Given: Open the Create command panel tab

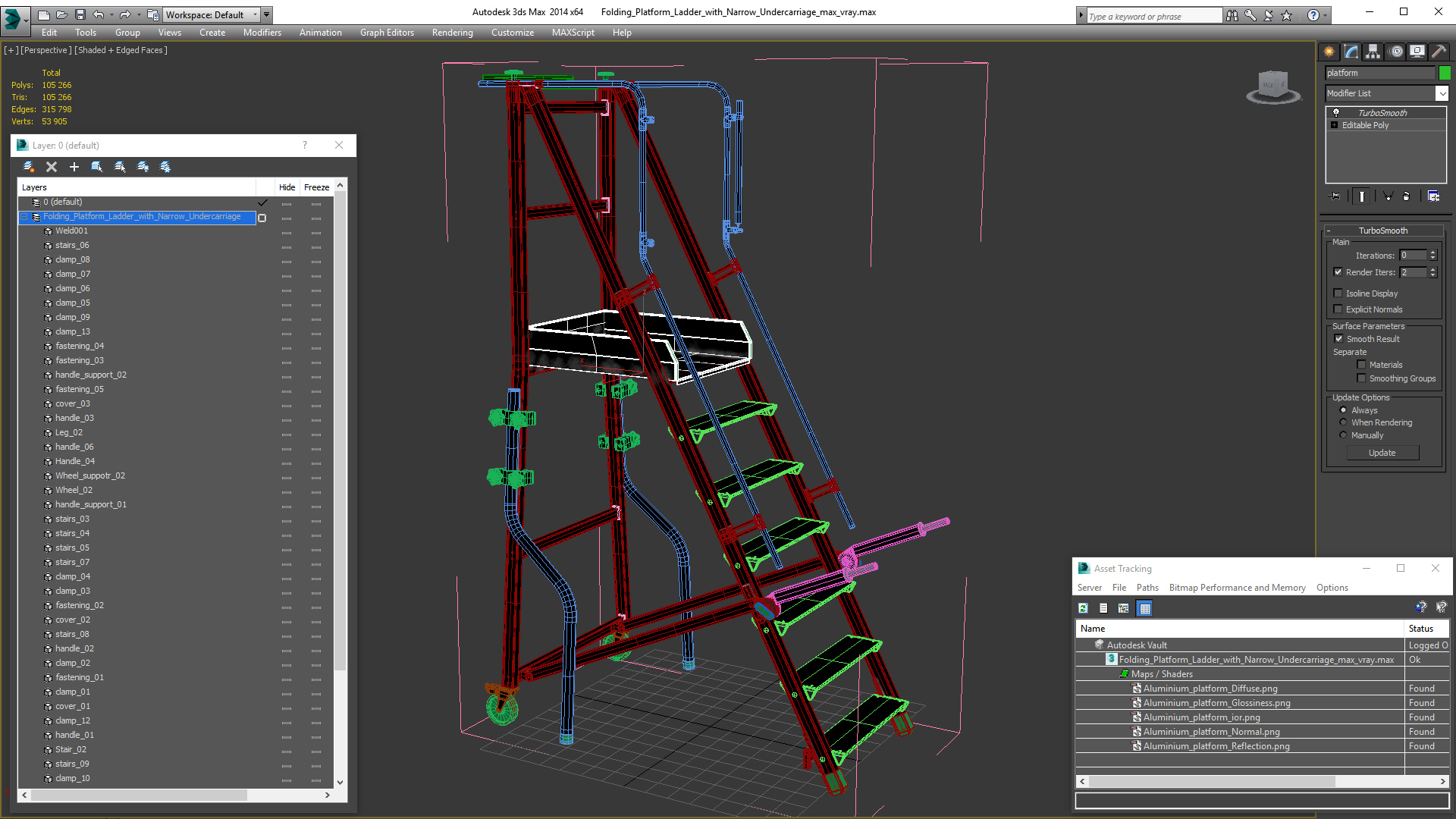Looking at the screenshot, I should click(1329, 52).
